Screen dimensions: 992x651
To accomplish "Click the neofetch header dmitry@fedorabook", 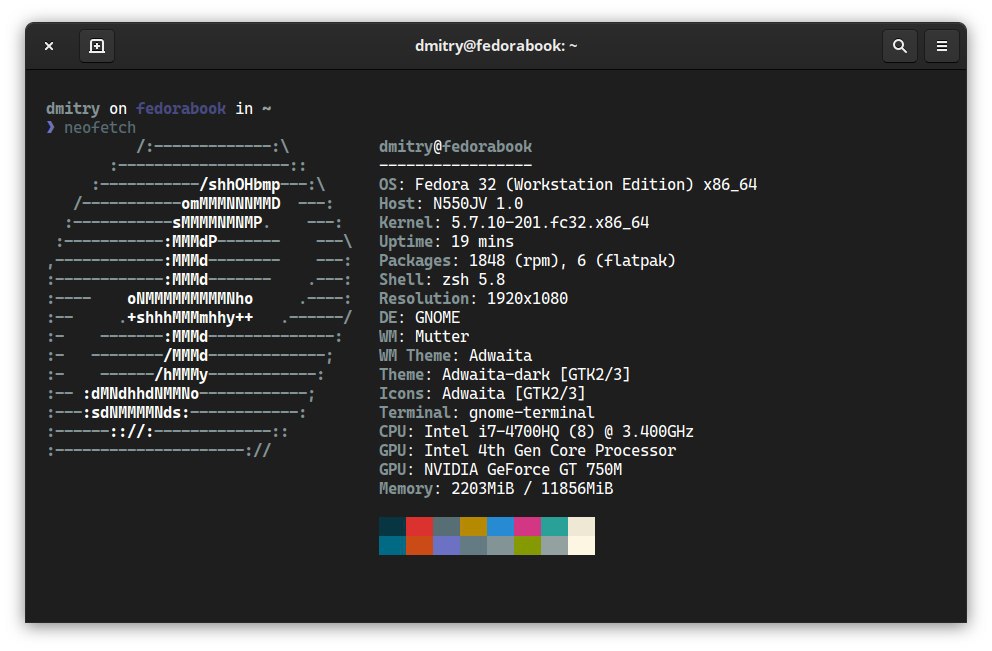I will (456, 147).
